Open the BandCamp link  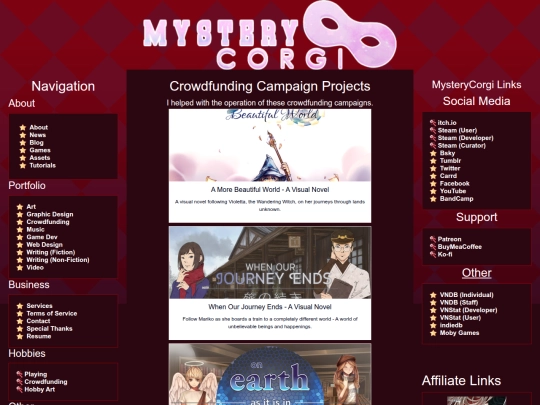click(457, 199)
